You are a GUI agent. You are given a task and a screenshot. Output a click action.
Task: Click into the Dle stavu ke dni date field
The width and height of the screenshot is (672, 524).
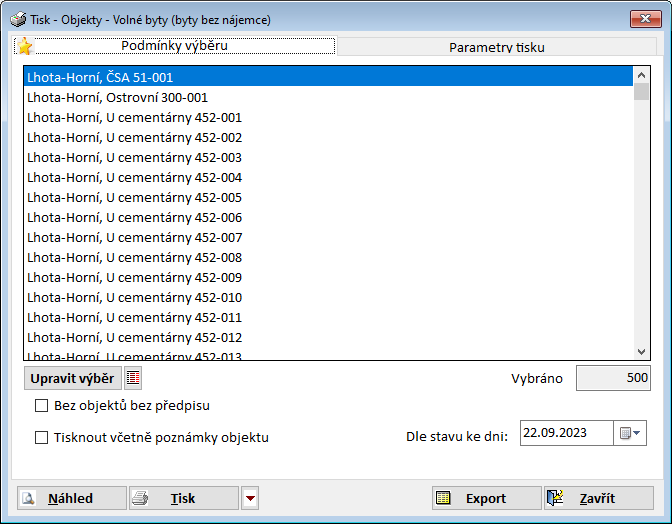click(x=566, y=434)
